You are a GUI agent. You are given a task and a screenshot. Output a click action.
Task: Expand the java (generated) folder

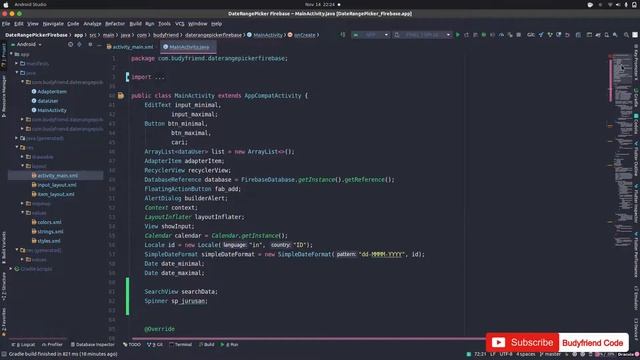pos(17,138)
